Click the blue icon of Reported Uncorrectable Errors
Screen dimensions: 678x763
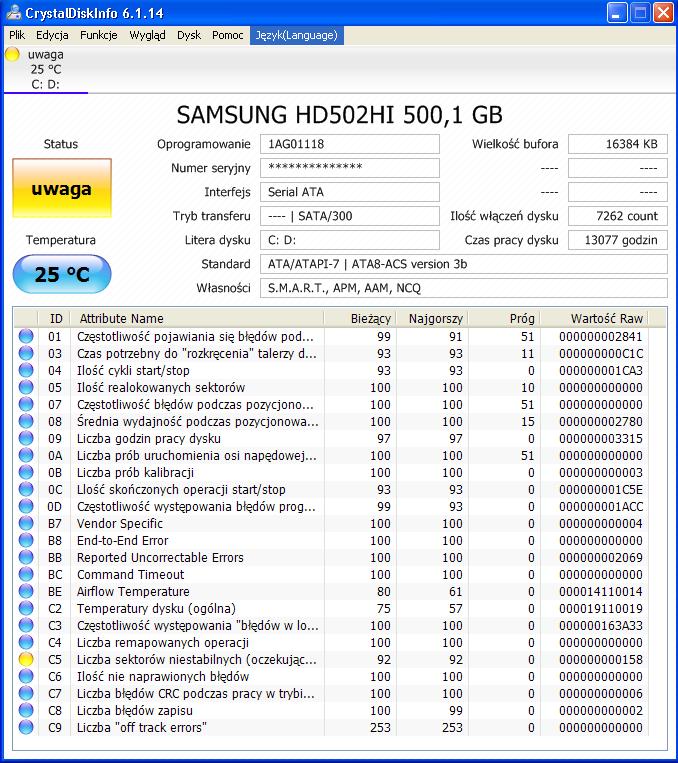pyautogui.click(x=26, y=557)
